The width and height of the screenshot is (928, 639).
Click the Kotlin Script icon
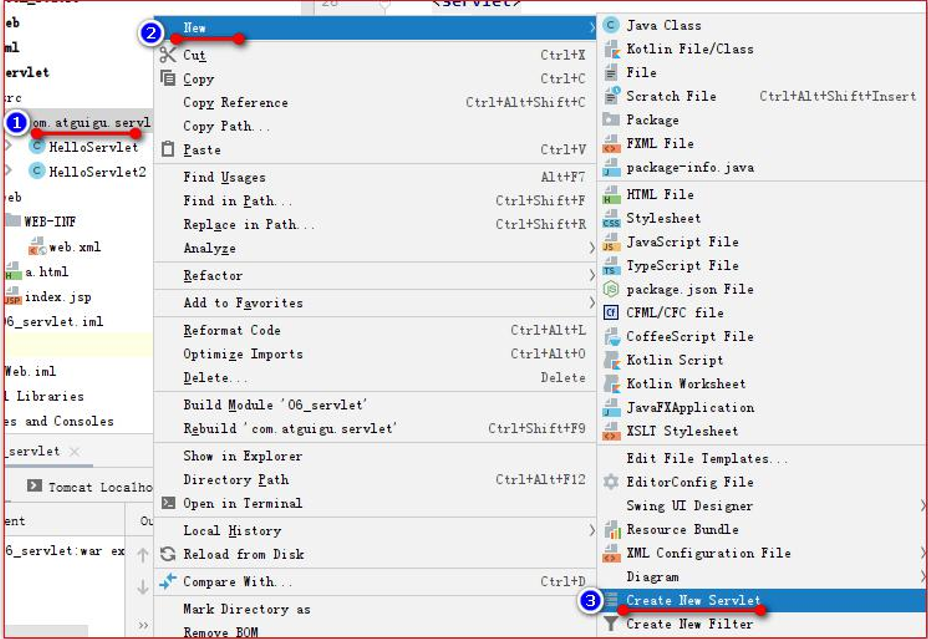click(x=611, y=360)
